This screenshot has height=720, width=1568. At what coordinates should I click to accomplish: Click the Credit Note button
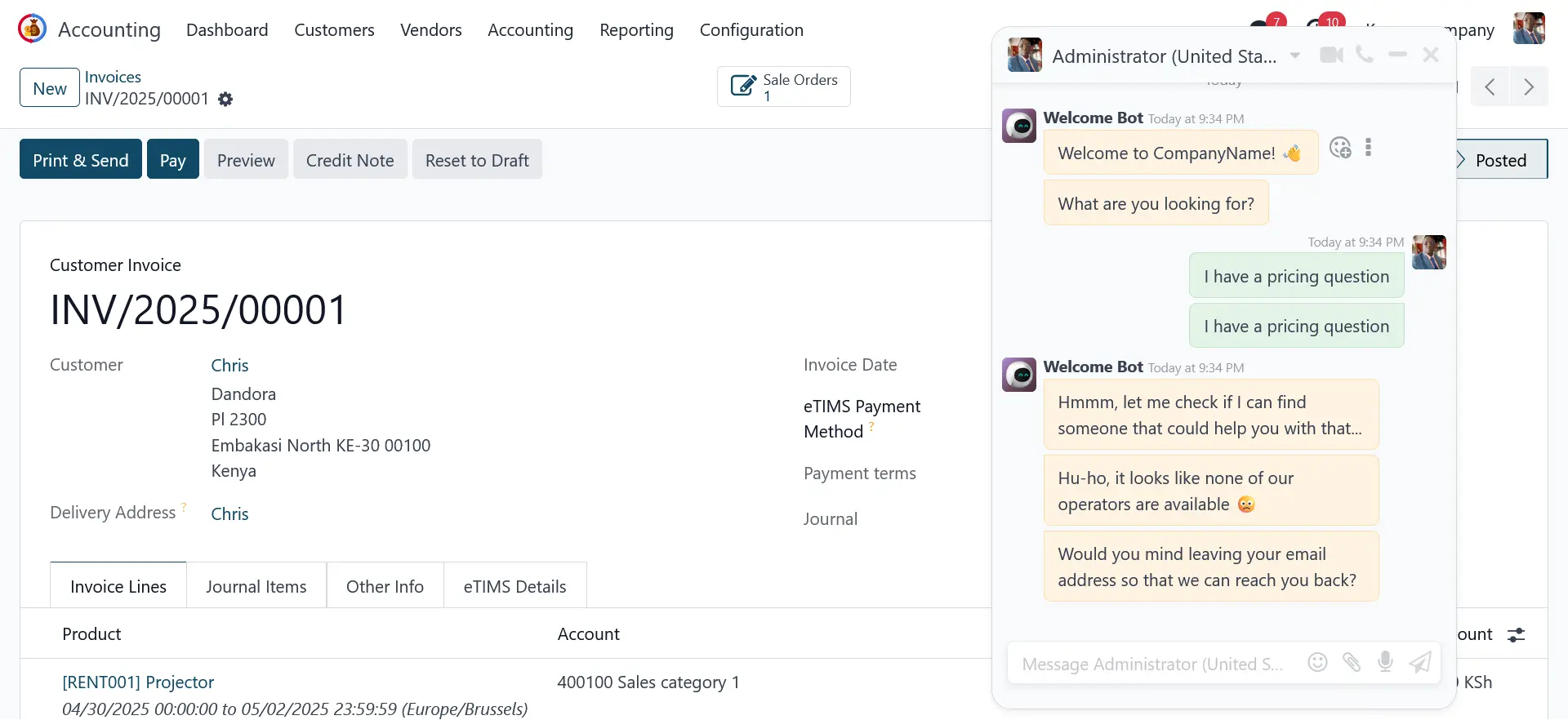[350, 160]
